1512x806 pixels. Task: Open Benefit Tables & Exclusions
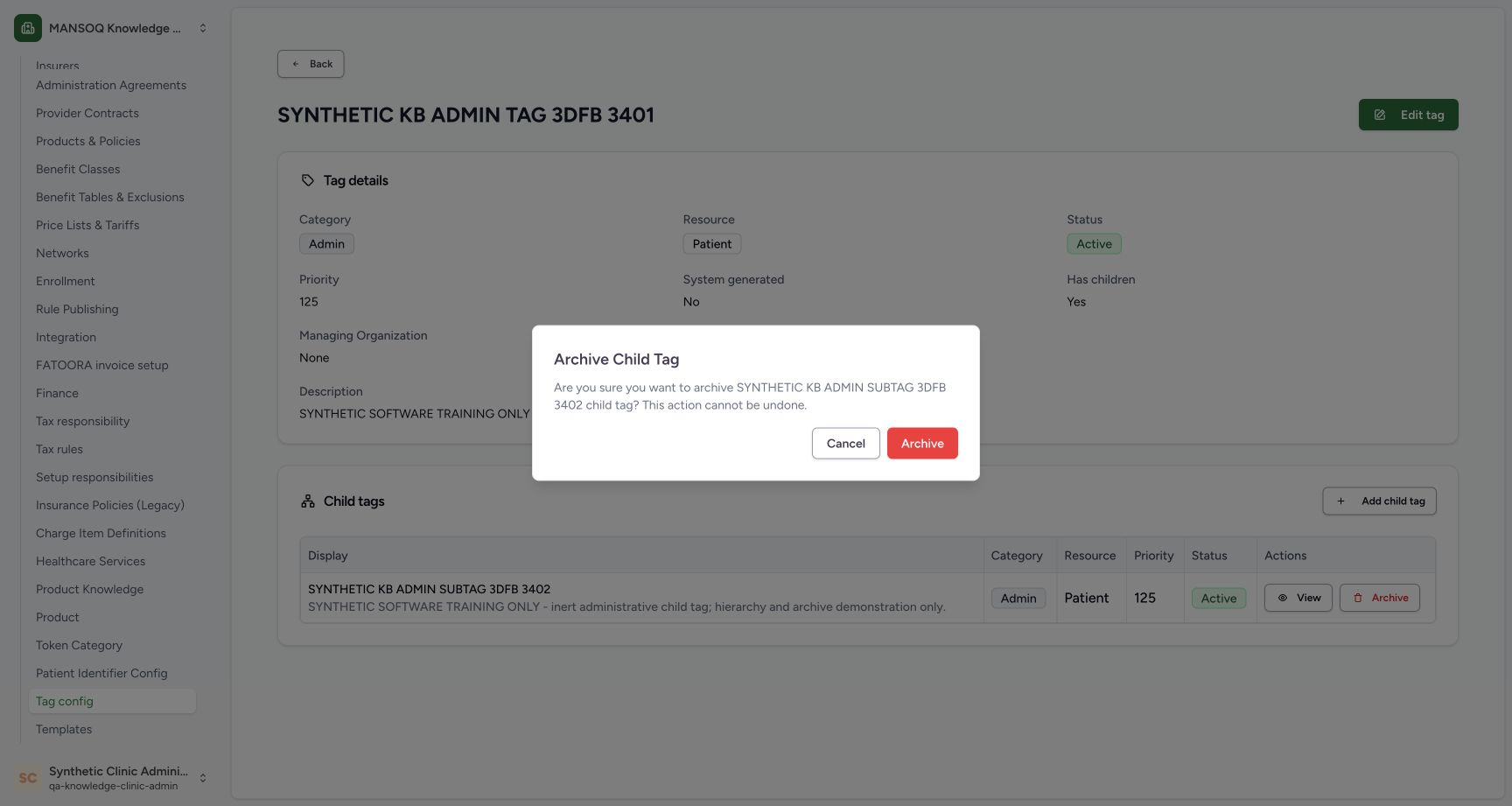click(x=110, y=197)
